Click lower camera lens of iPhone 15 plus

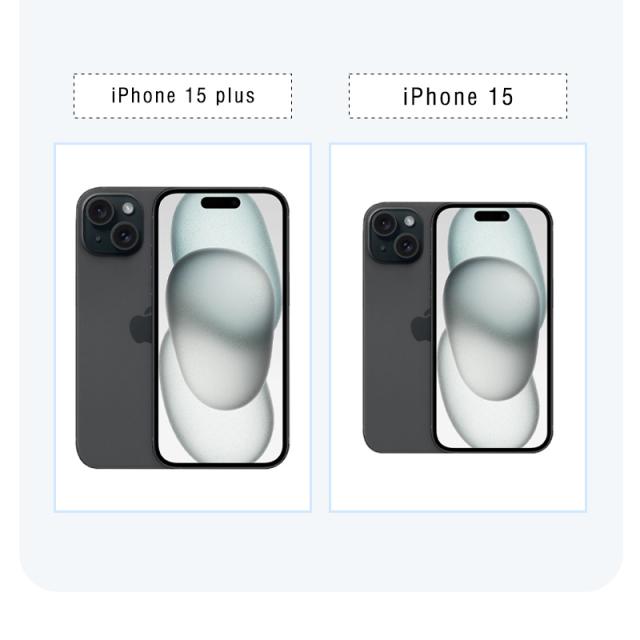point(125,236)
